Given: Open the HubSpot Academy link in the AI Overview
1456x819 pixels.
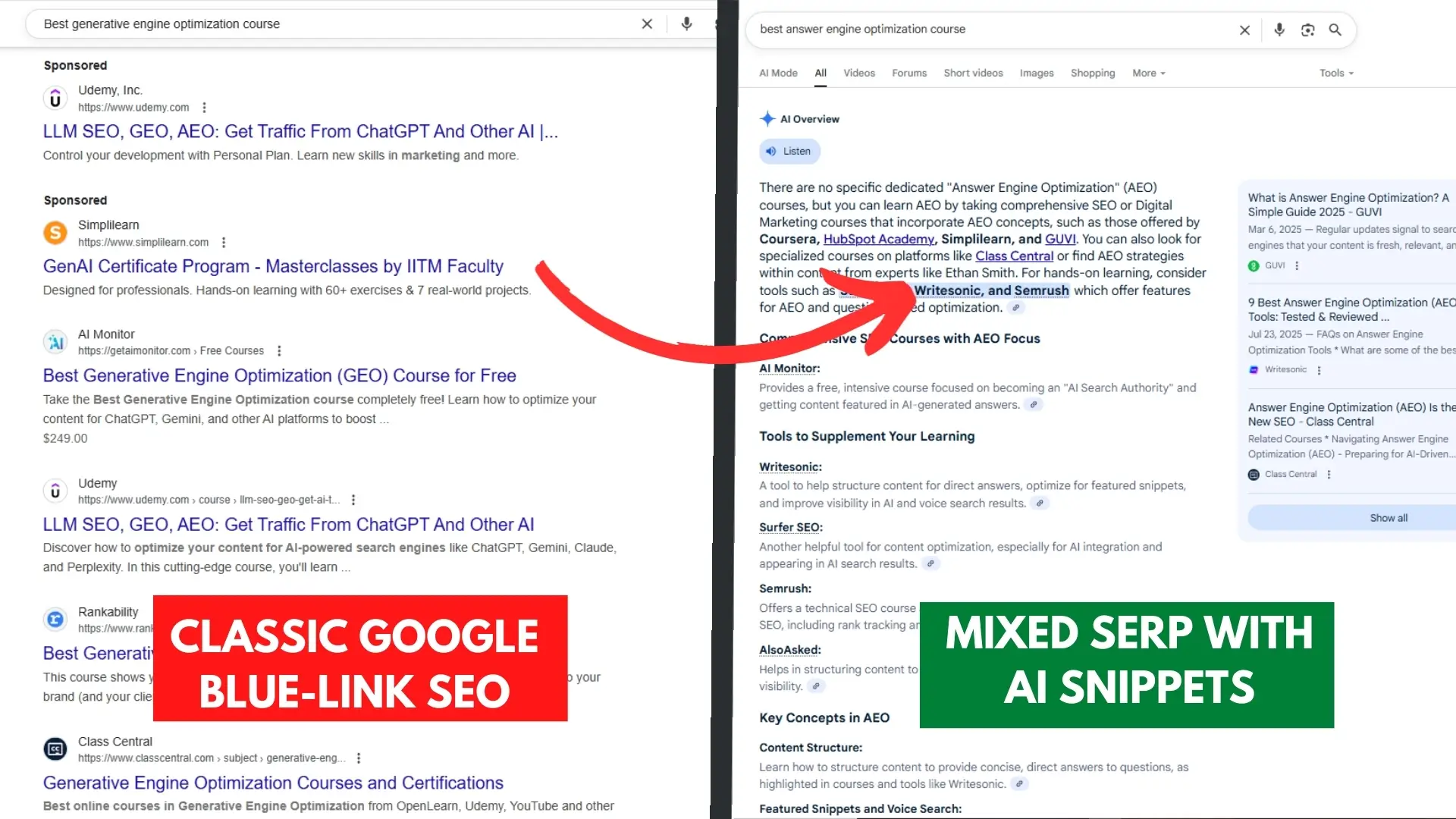Looking at the screenshot, I should click(879, 239).
